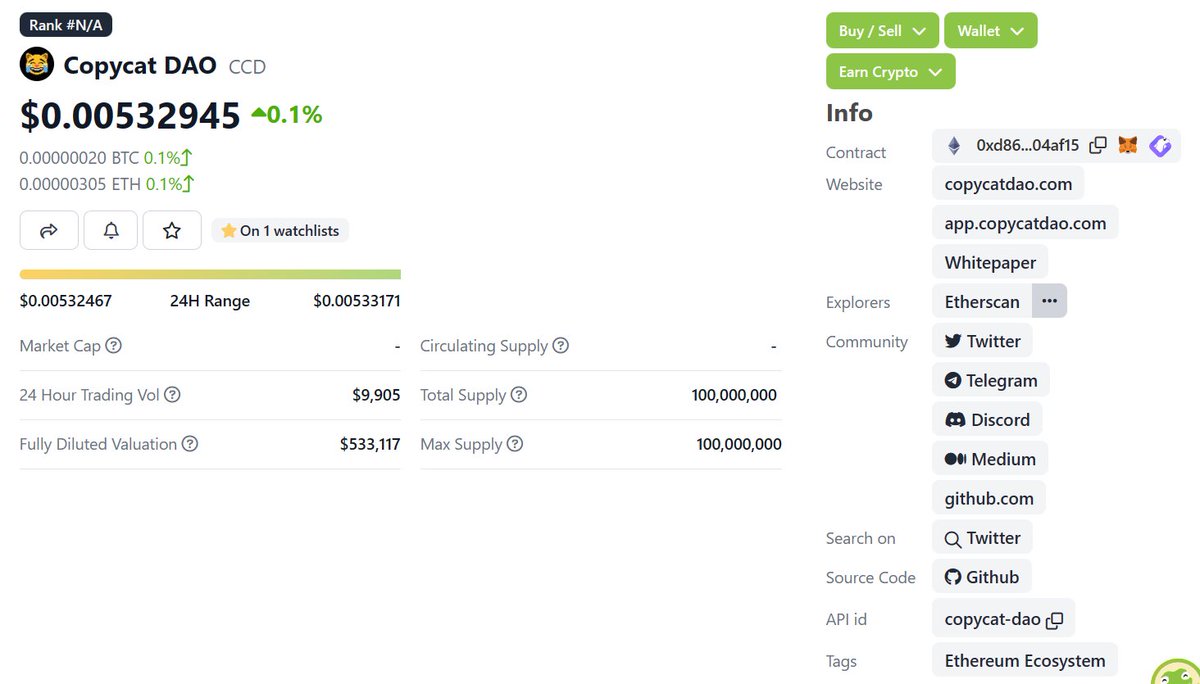Click the Ethereum Ecosystem tag
This screenshot has width=1200, height=684.
tap(1025, 661)
